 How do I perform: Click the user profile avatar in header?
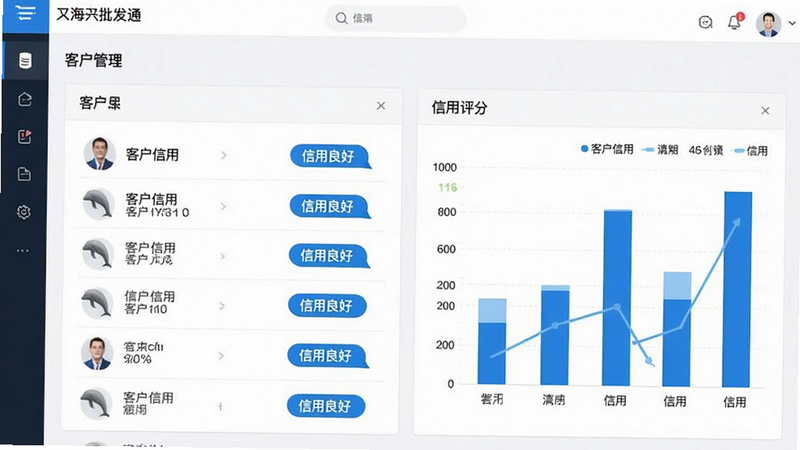click(768, 24)
